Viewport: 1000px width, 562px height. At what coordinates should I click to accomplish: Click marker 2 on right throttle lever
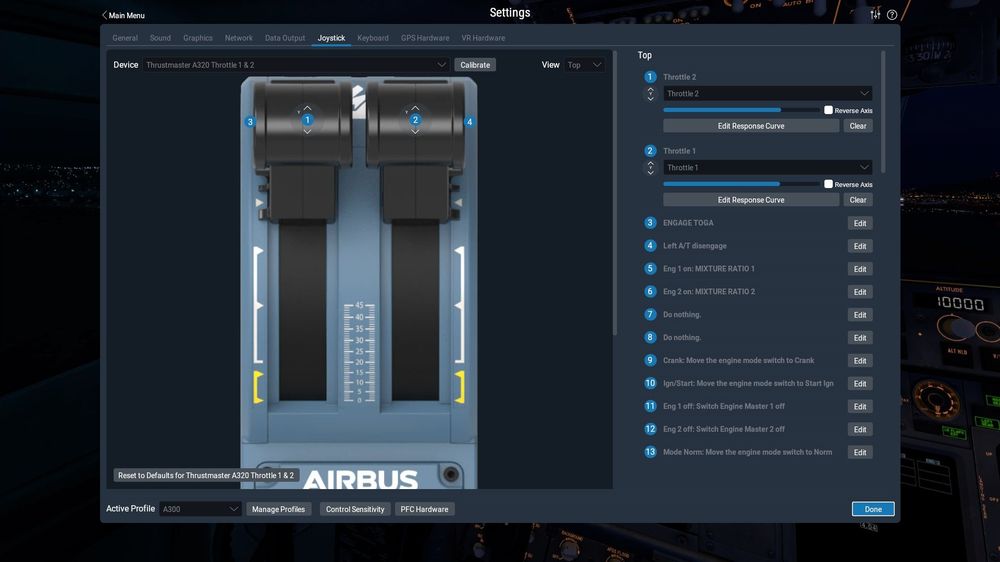(415, 120)
